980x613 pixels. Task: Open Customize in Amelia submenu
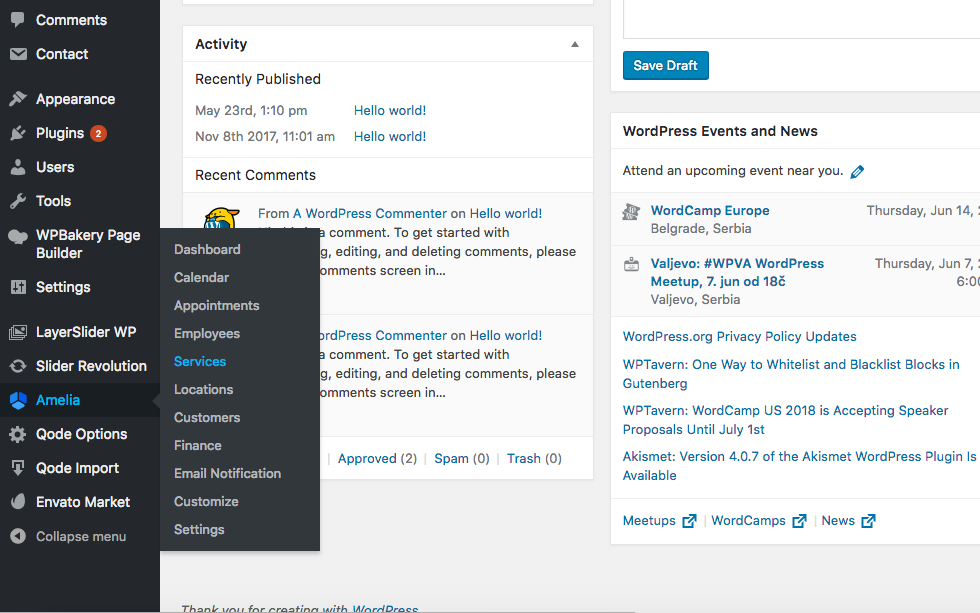click(x=206, y=502)
